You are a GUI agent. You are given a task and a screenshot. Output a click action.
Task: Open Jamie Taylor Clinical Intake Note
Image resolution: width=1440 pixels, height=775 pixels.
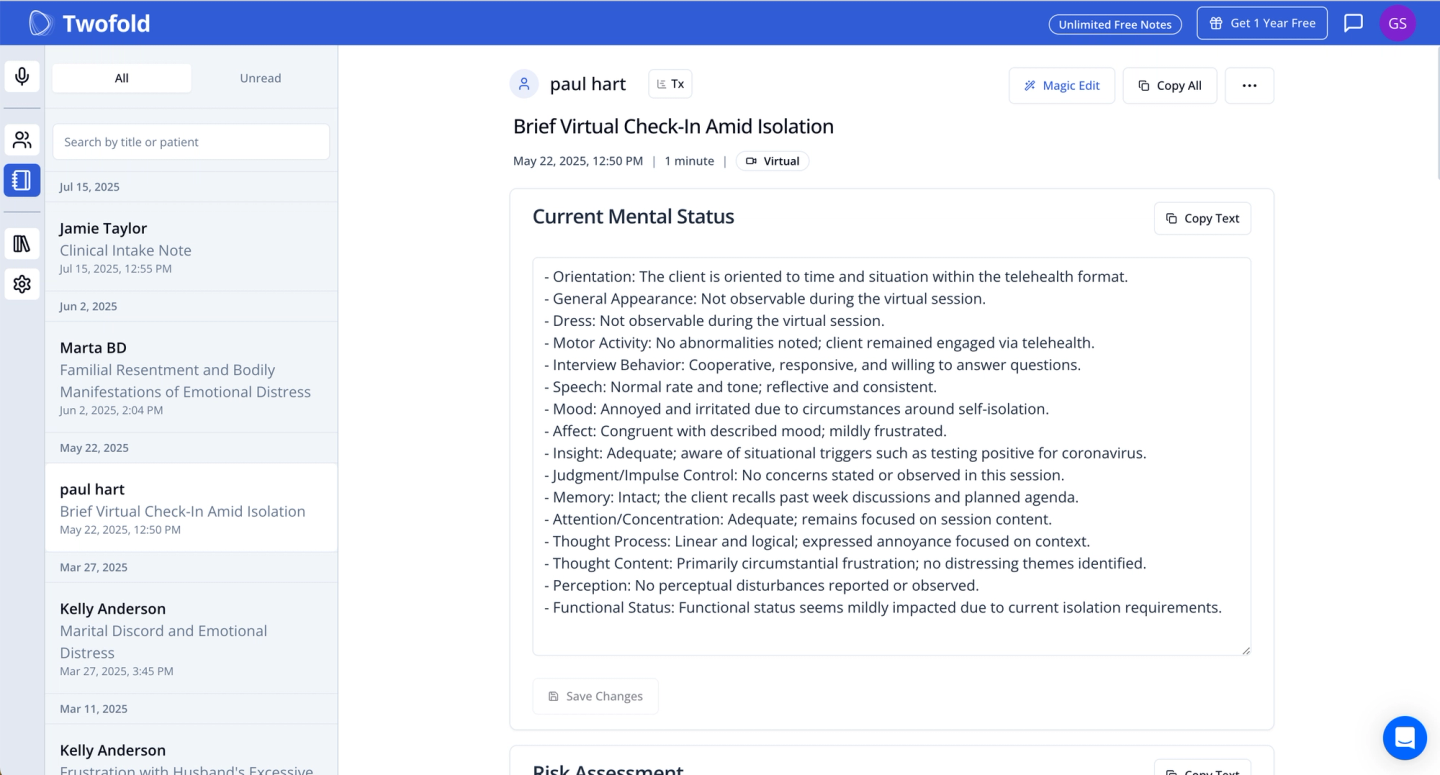click(191, 246)
